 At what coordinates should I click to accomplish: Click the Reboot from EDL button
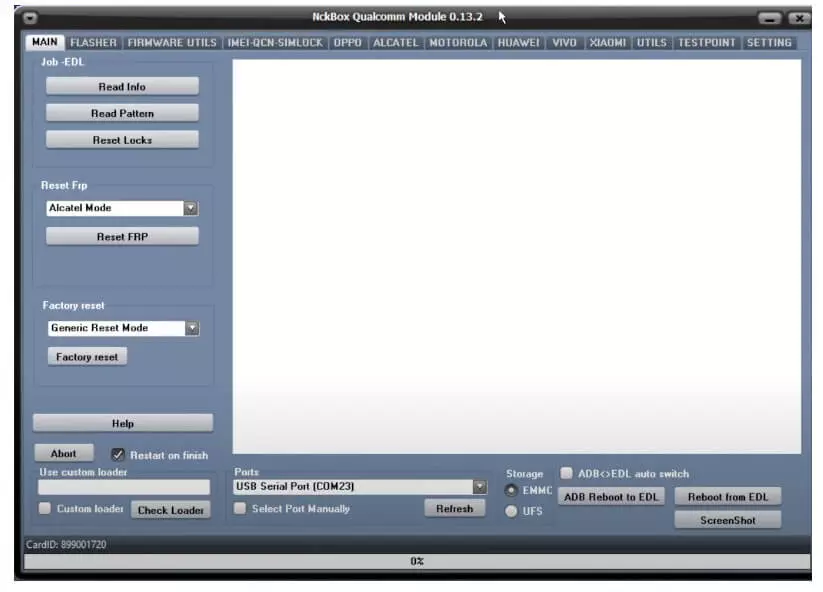click(x=728, y=497)
